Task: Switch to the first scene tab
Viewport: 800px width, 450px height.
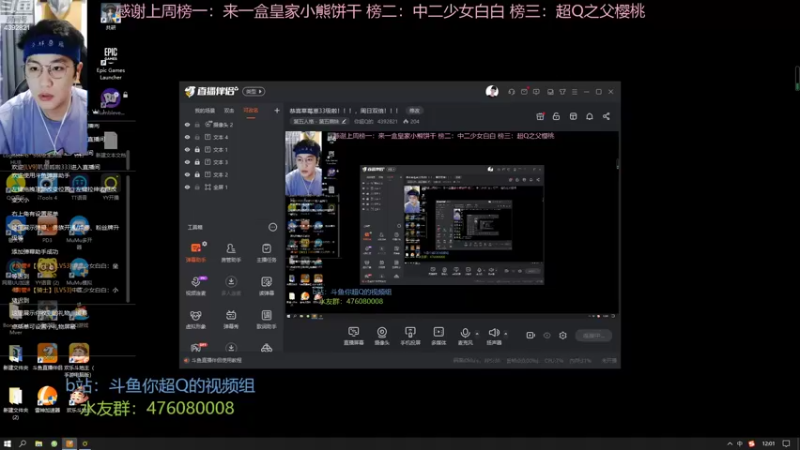Action: click(205, 111)
